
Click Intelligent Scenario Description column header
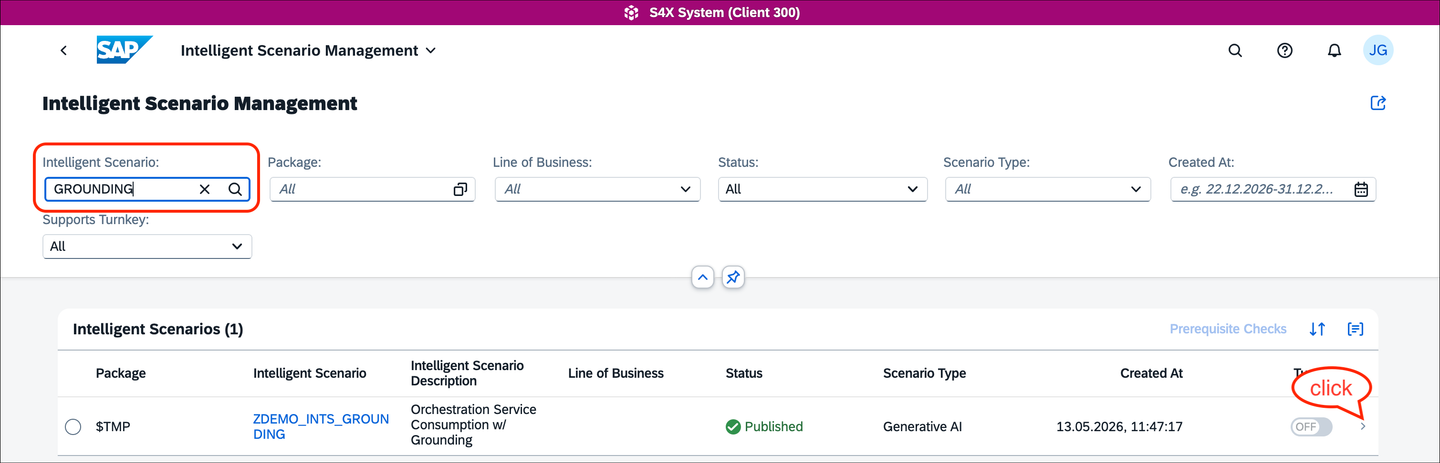click(467, 373)
